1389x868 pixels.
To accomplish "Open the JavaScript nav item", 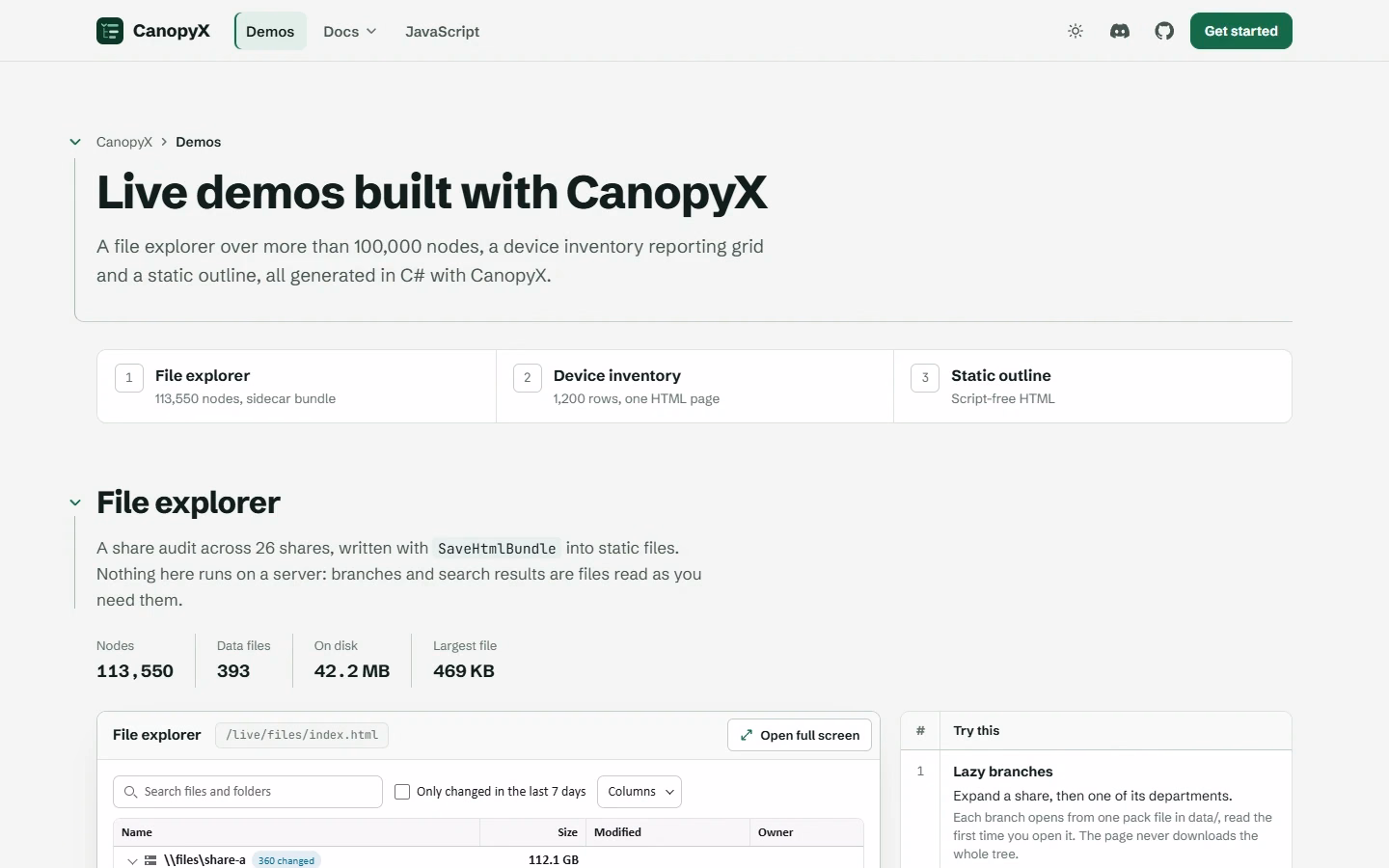I will click(x=442, y=31).
